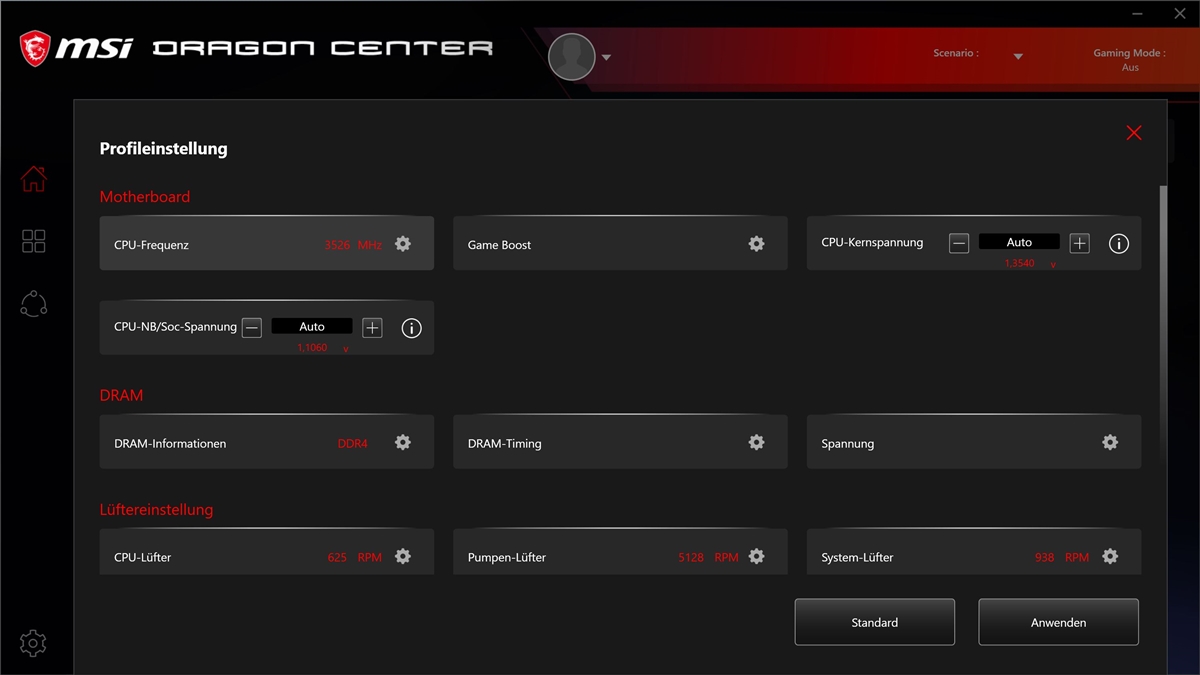The width and height of the screenshot is (1200, 675).
Task: Click the 625 RPM CPU fan value
Action: [355, 557]
